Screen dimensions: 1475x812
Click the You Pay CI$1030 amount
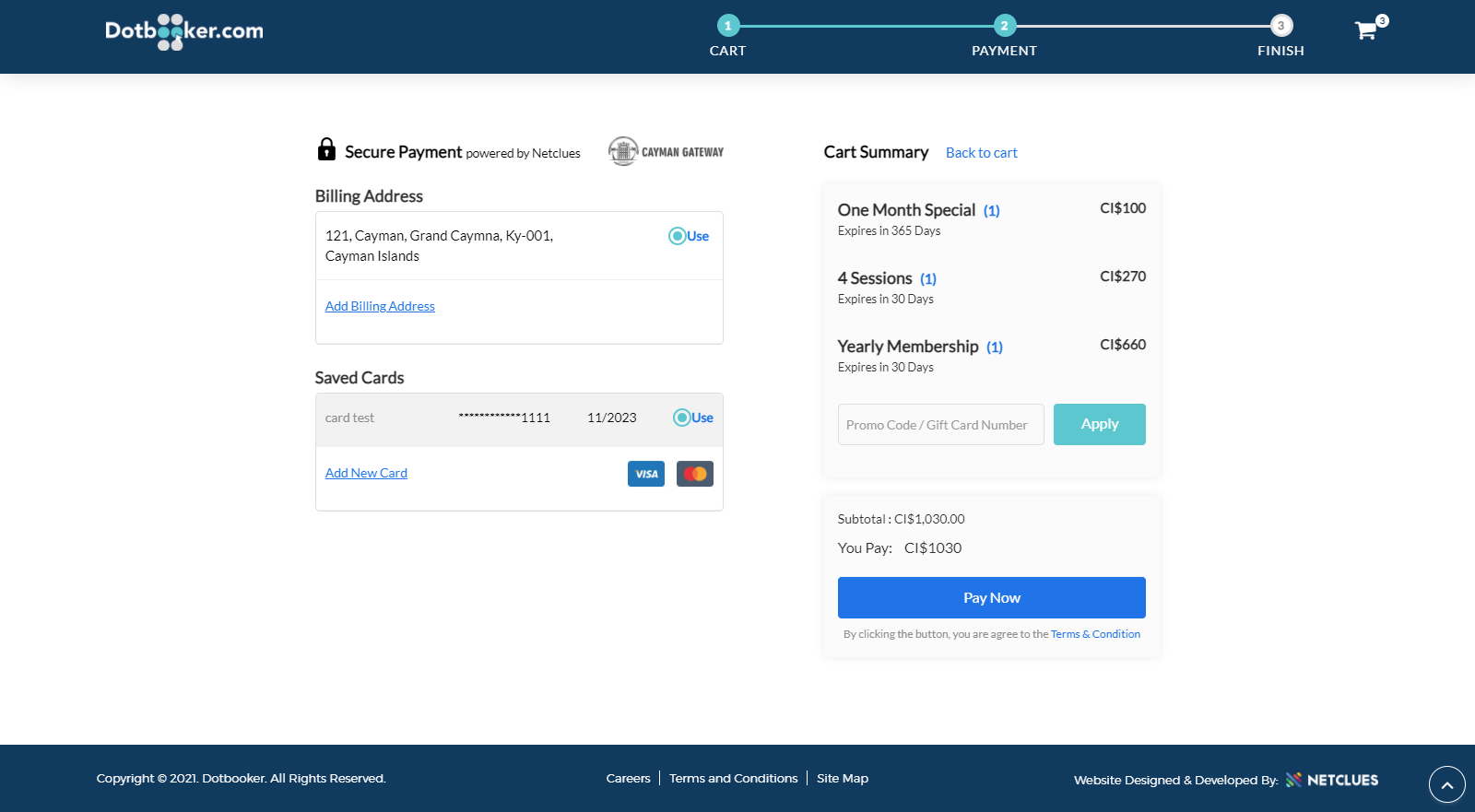click(x=933, y=547)
